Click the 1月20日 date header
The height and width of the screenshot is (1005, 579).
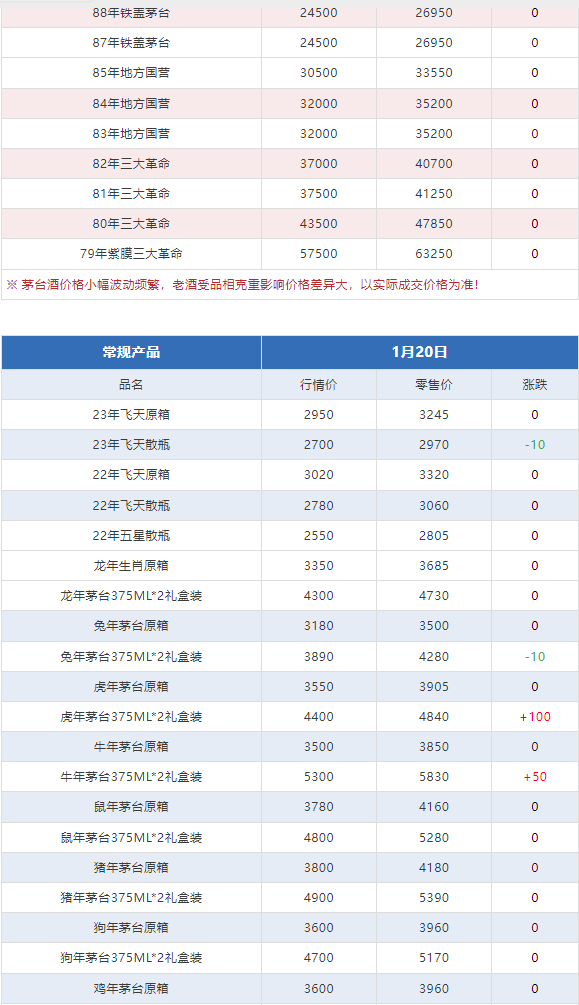click(419, 352)
